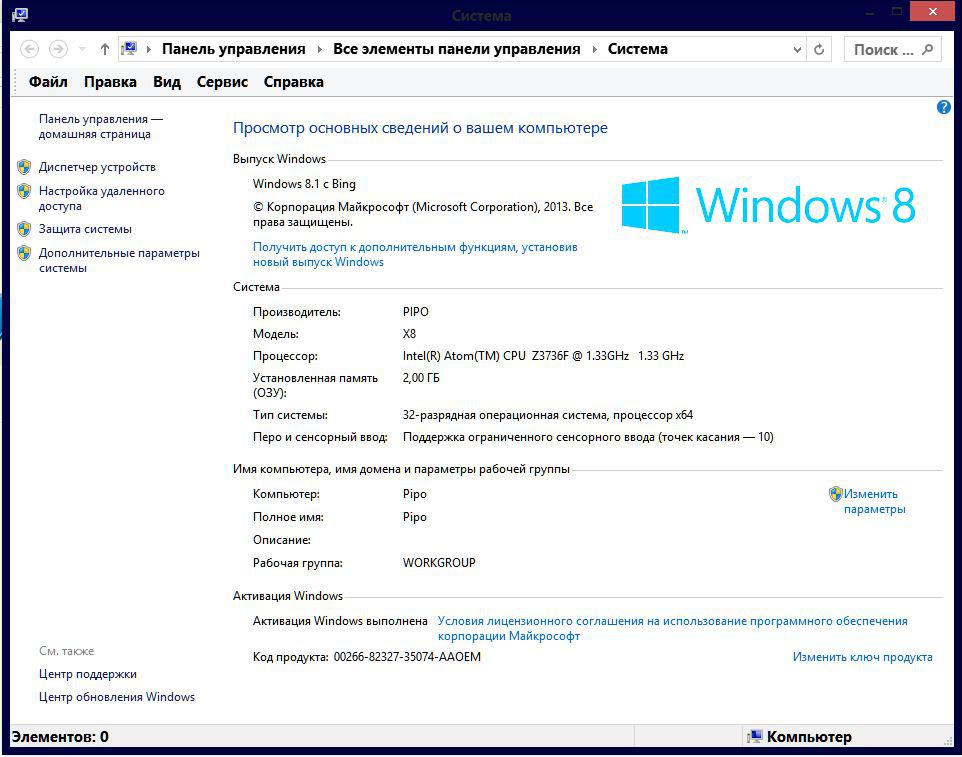
Task: Expand chevron after Все элементы панели управления
Action: coord(594,49)
